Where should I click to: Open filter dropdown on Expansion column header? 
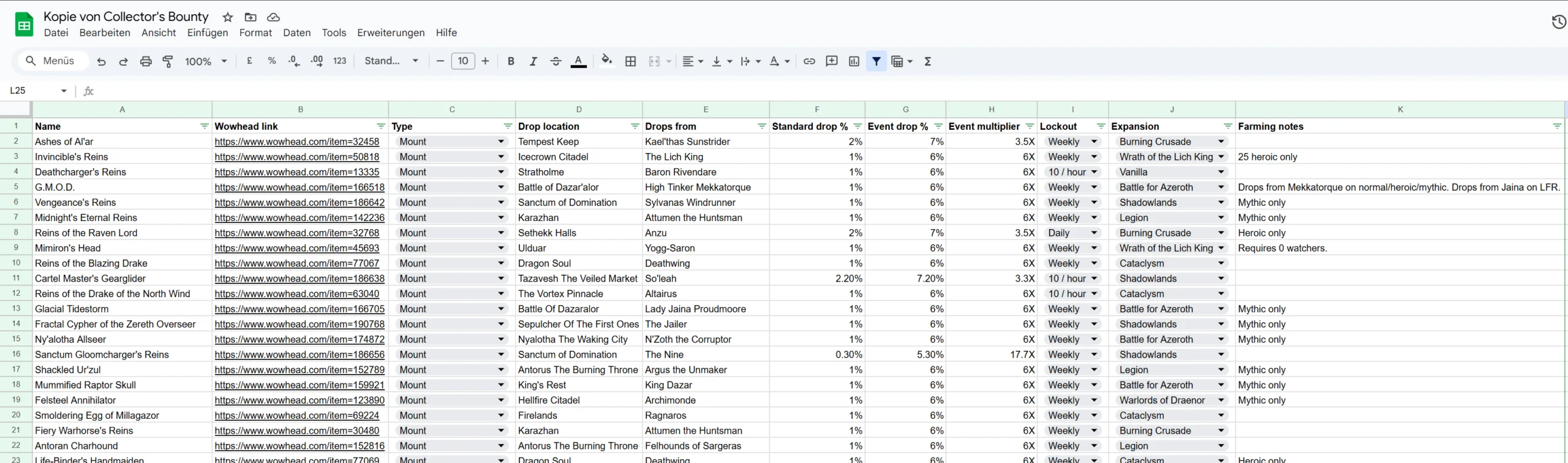1227,126
